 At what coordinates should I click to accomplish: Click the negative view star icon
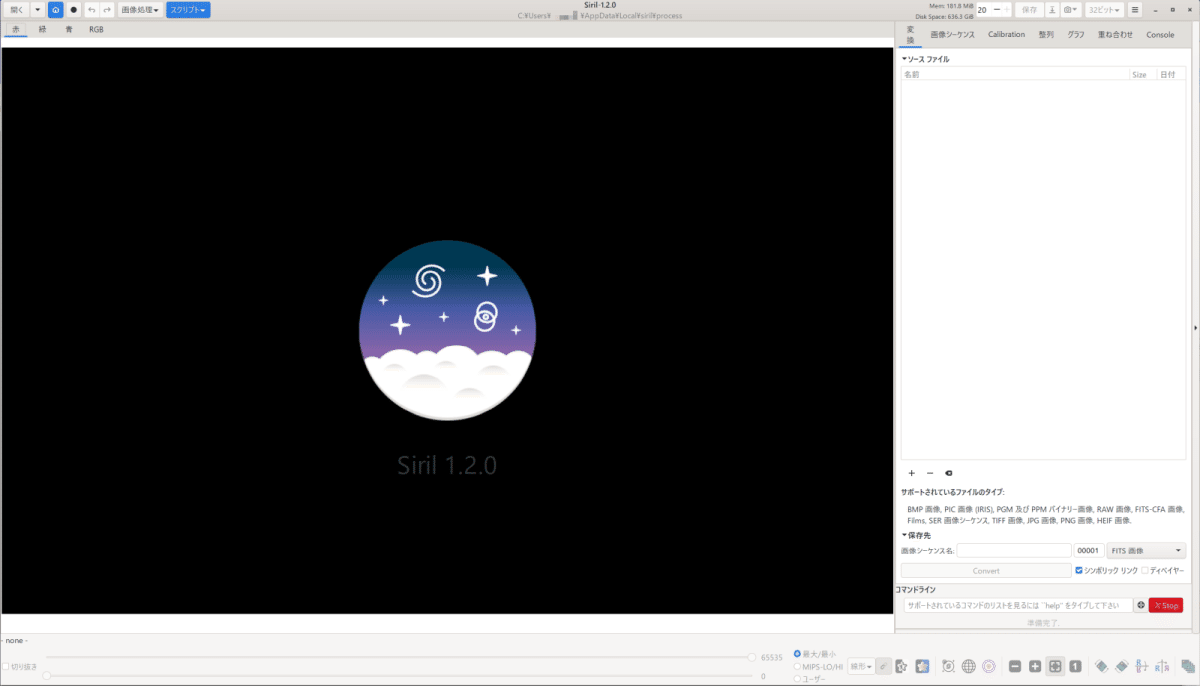click(x=902, y=666)
